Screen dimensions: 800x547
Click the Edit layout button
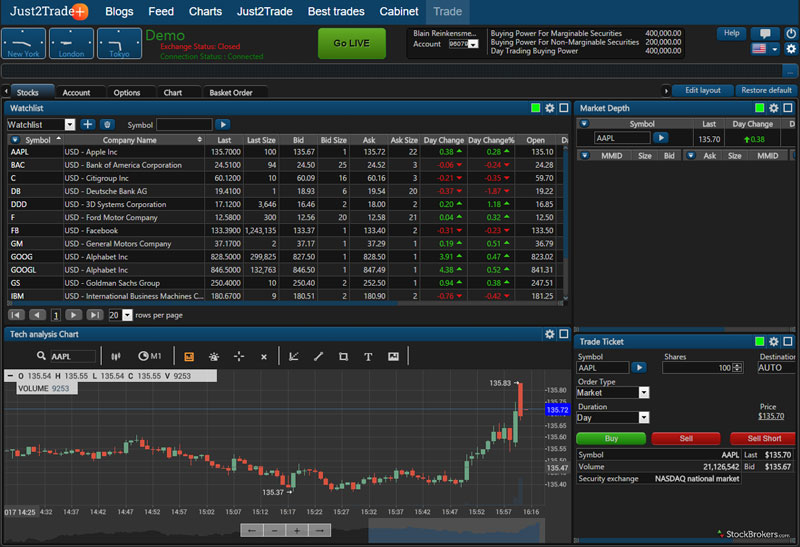[703, 90]
